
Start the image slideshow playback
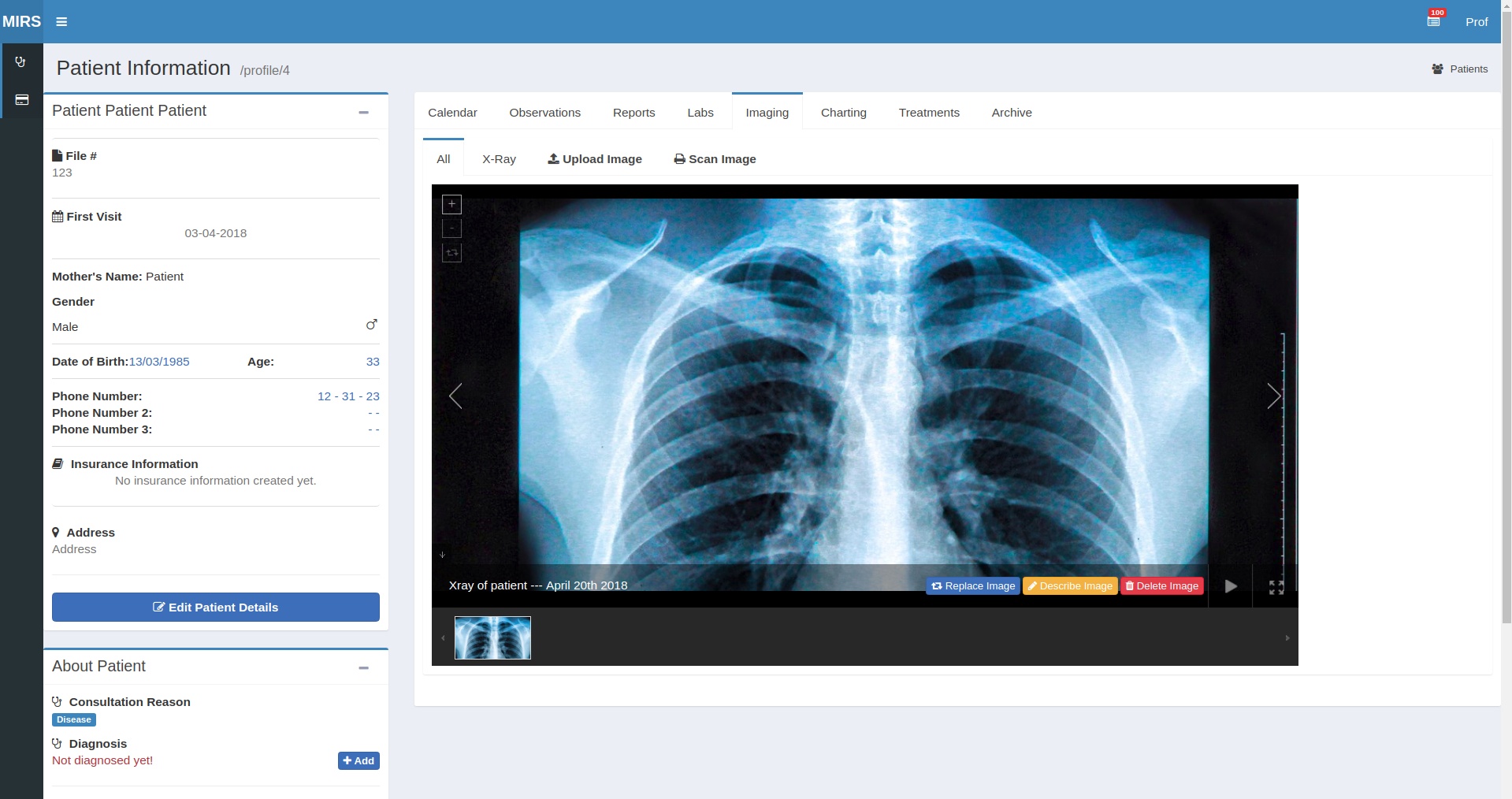click(1231, 586)
